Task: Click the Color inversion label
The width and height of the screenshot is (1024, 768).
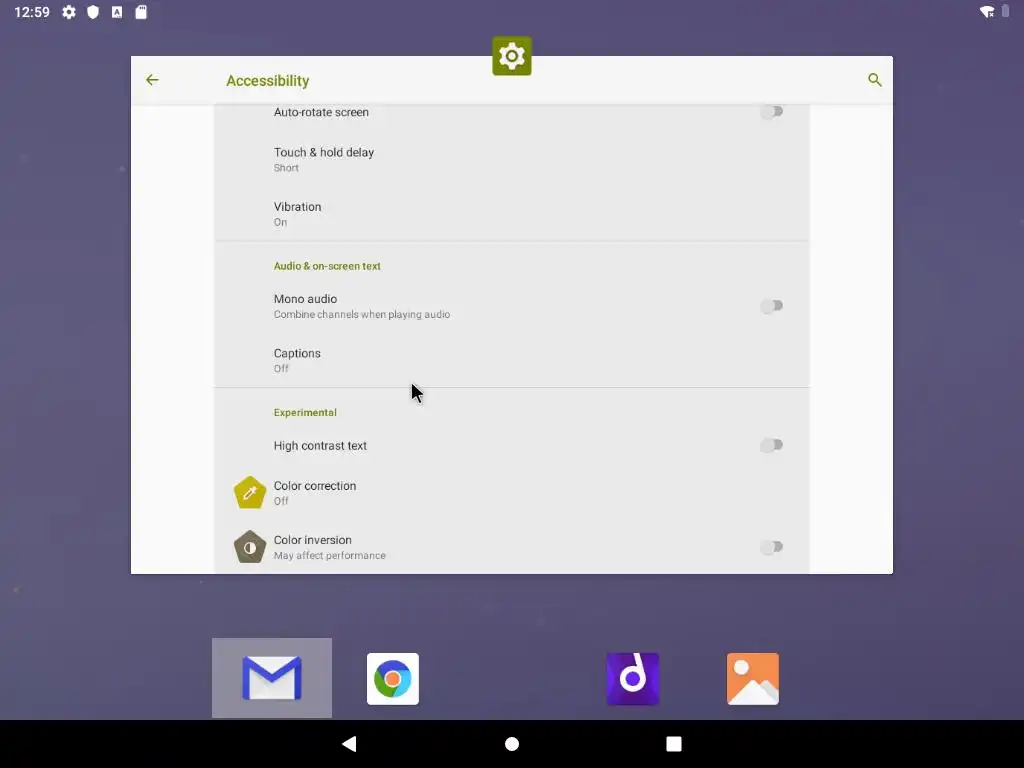Action: 312,540
